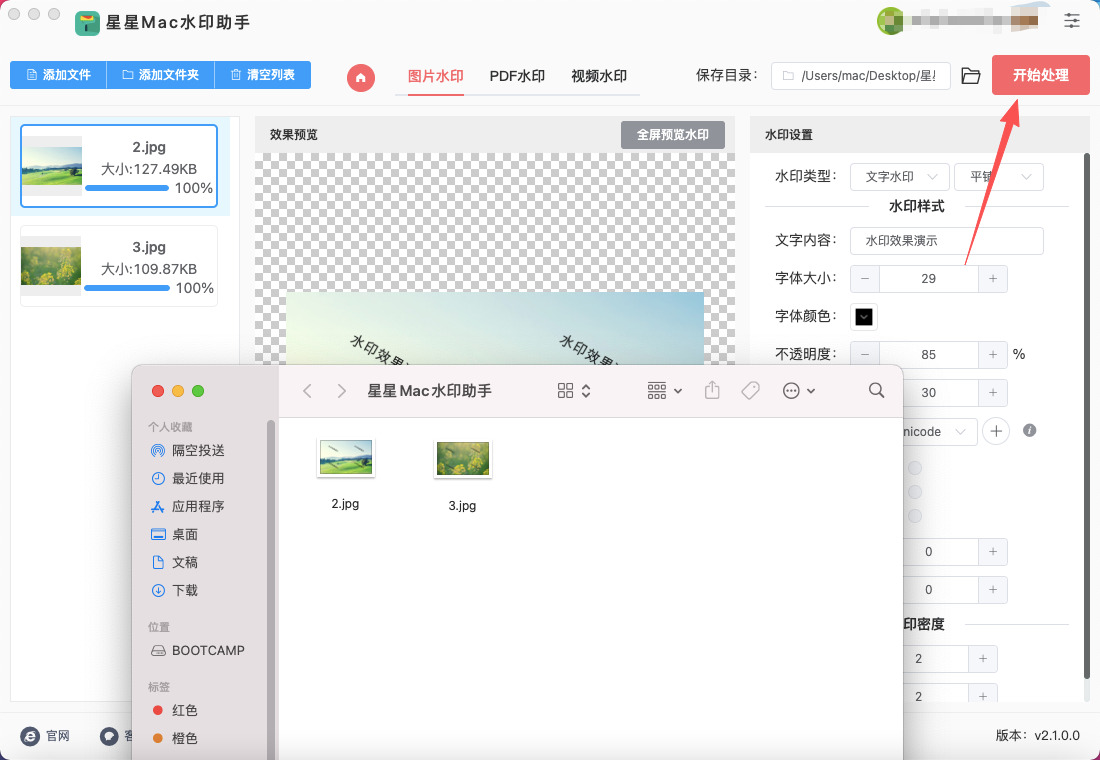The width and height of the screenshot is (1100, 760).
Task: Click the 文字内容 watermark text field
Action: click(x=946, y=241)
